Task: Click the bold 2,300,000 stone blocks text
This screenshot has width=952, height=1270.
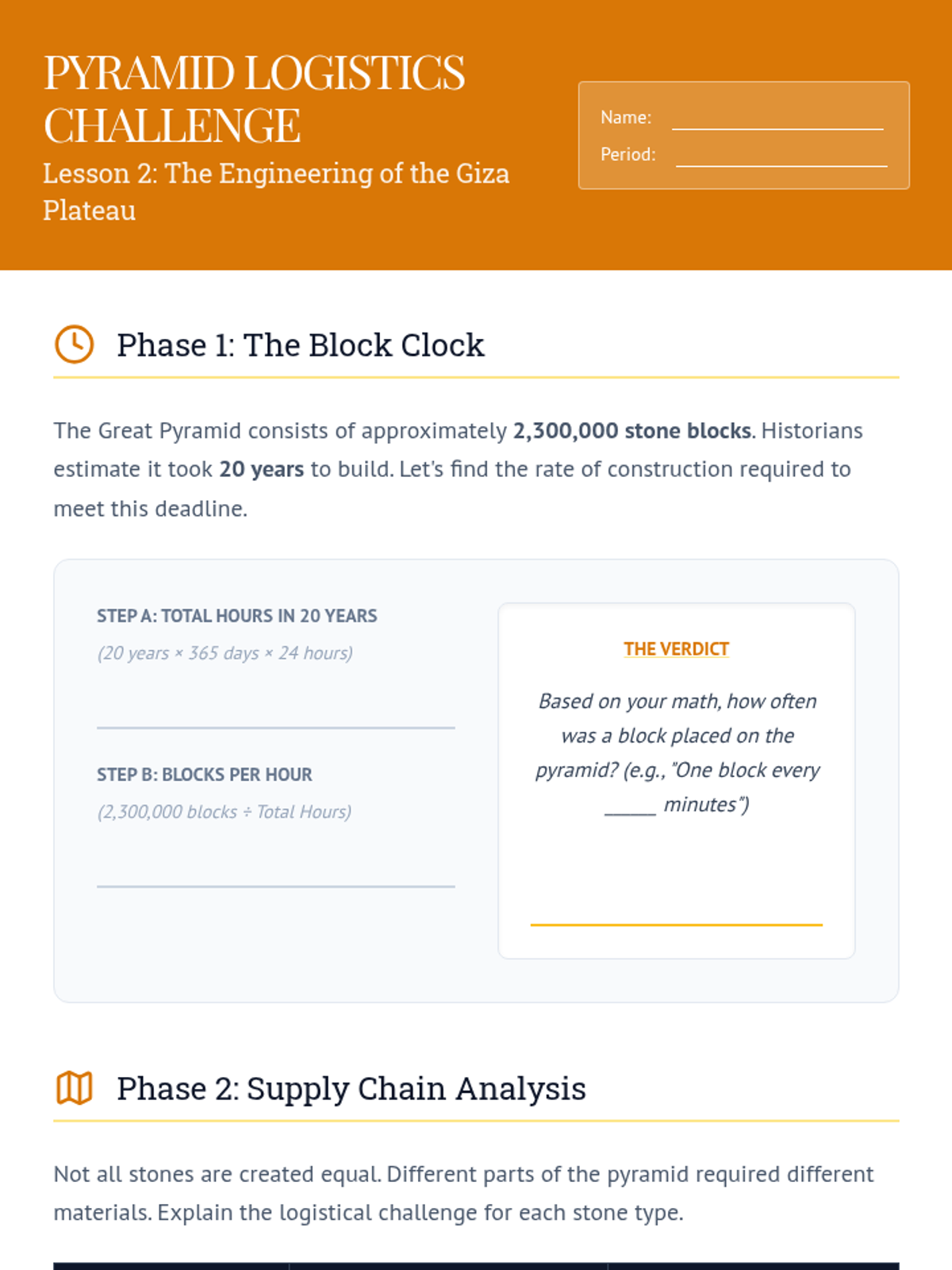Action: 631,430
